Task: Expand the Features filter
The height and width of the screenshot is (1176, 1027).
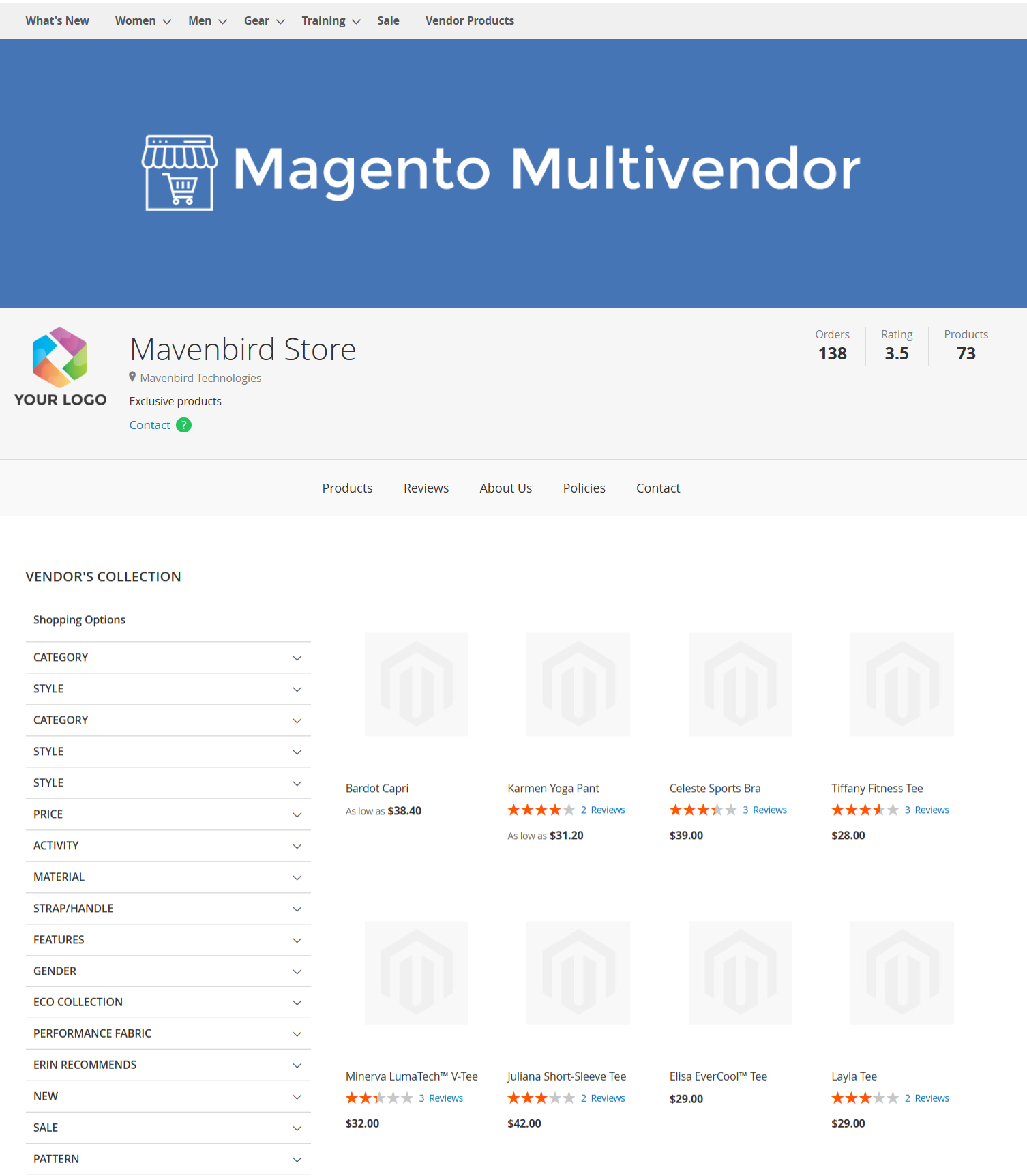Action: pos(168,940)
